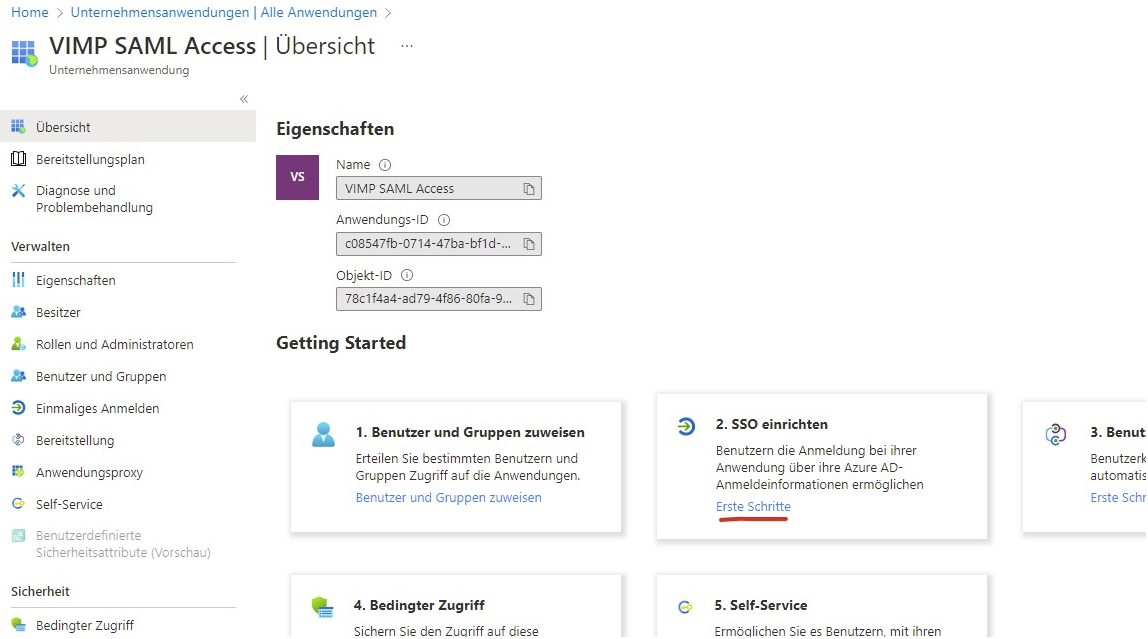Click the shield icon on card 4
Viewport: 1148px width, 639px height.
click(x=322, y=608)
